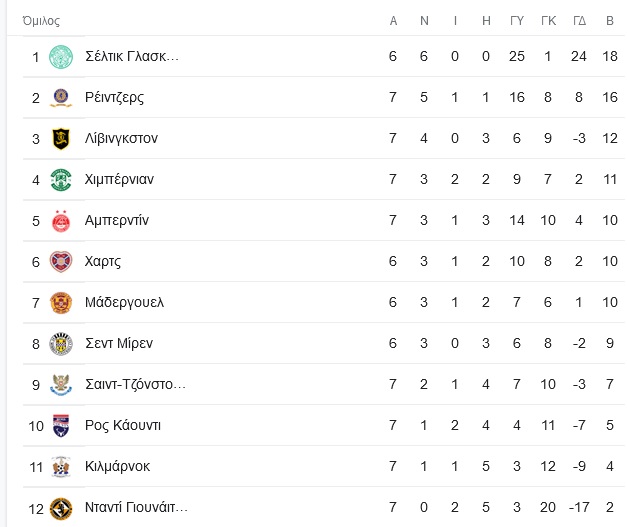This screenshot has width=627, height=527.
Task: Click the Hibernian green crest
Action: click(x=61, y=180)
